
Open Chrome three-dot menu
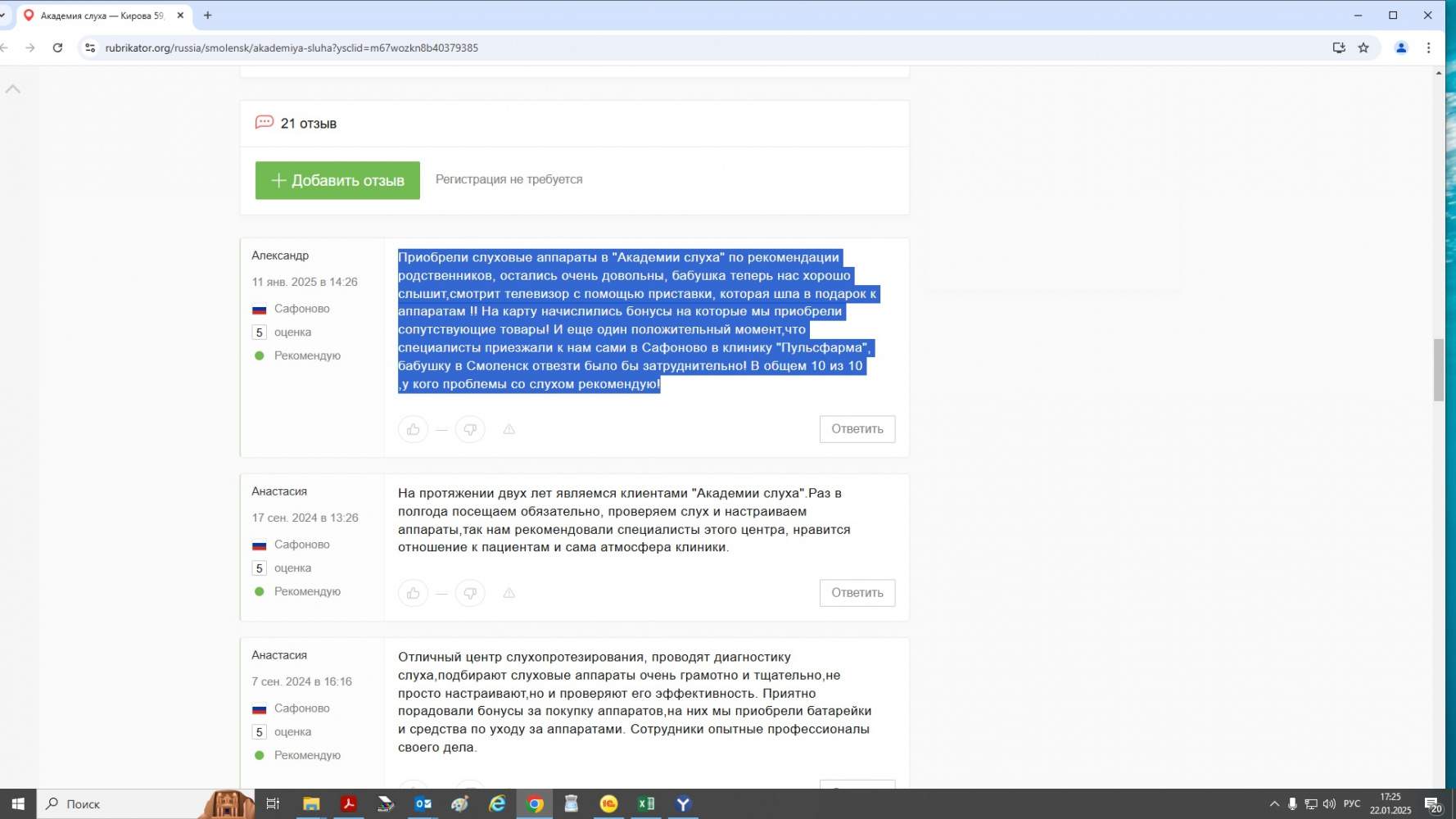1429,48
